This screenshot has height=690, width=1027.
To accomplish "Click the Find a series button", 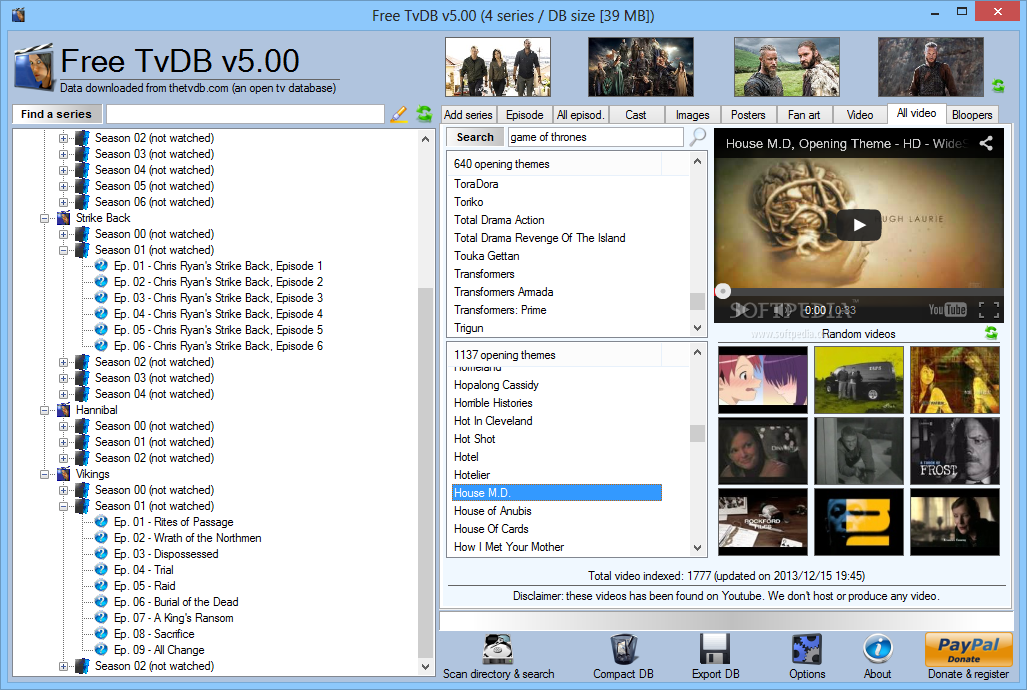I will coord(56,114).
